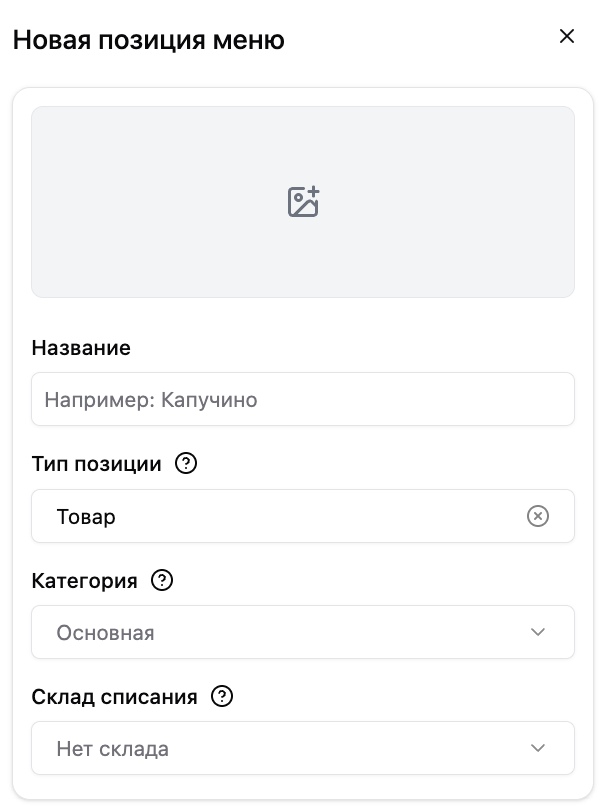This screenshot has height=810, width=606.
Task: Click the Тип позиции label text
Action: [97, 464]
